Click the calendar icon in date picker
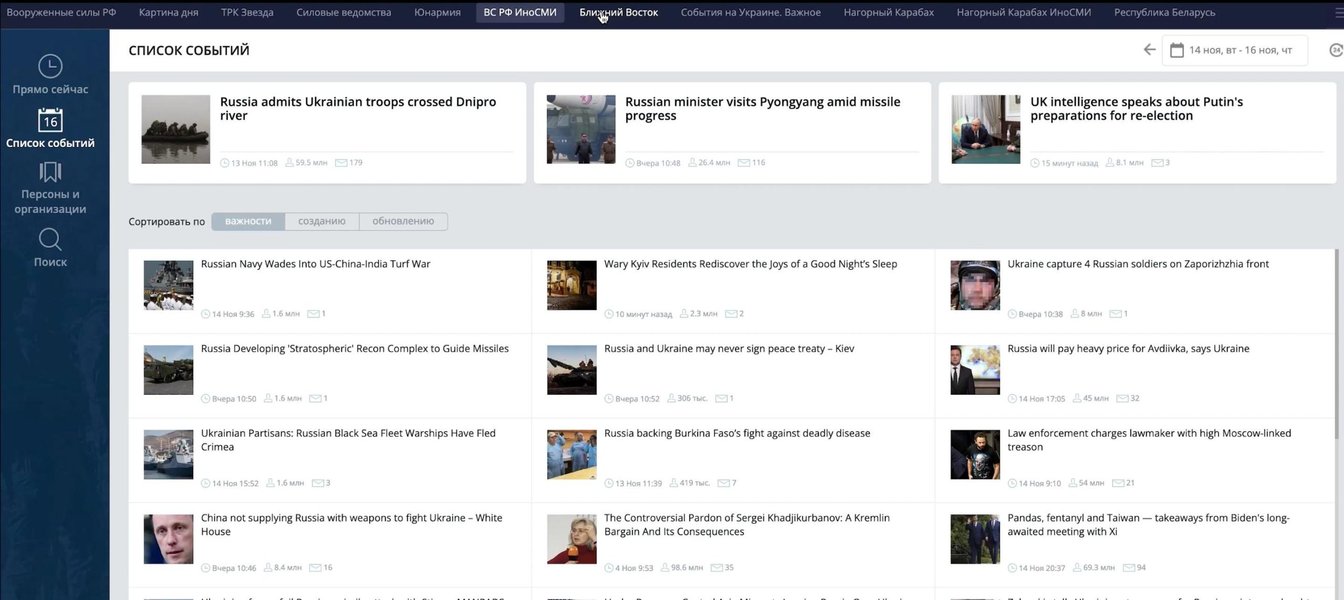This screenshot has width=1344, height=600. point(1177,50)
